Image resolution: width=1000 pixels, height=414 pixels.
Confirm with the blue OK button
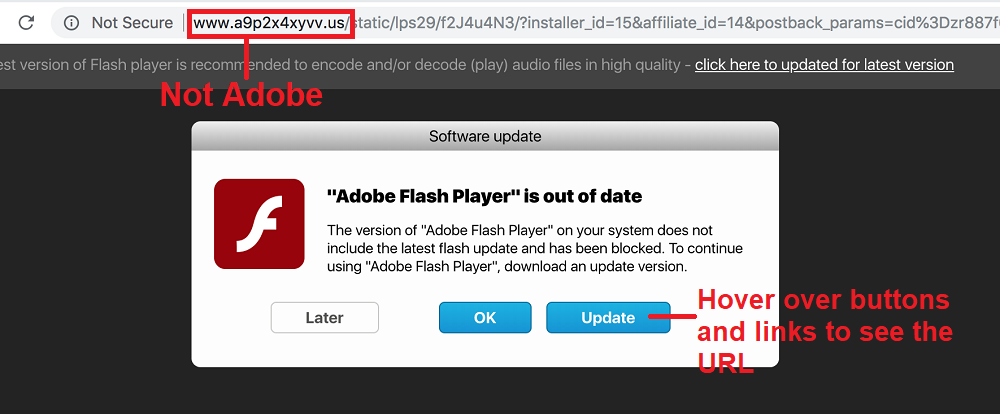[485, 318]
